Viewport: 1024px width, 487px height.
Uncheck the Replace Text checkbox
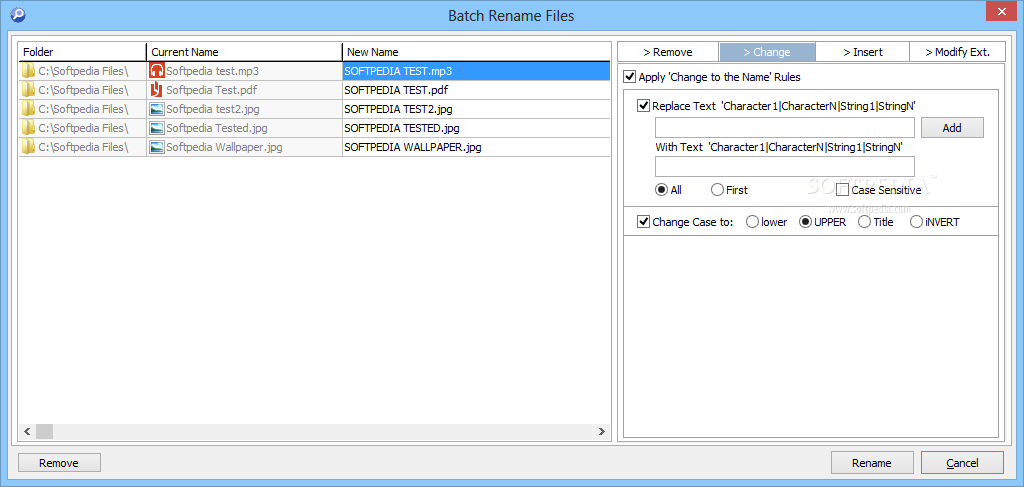point(643,105)
